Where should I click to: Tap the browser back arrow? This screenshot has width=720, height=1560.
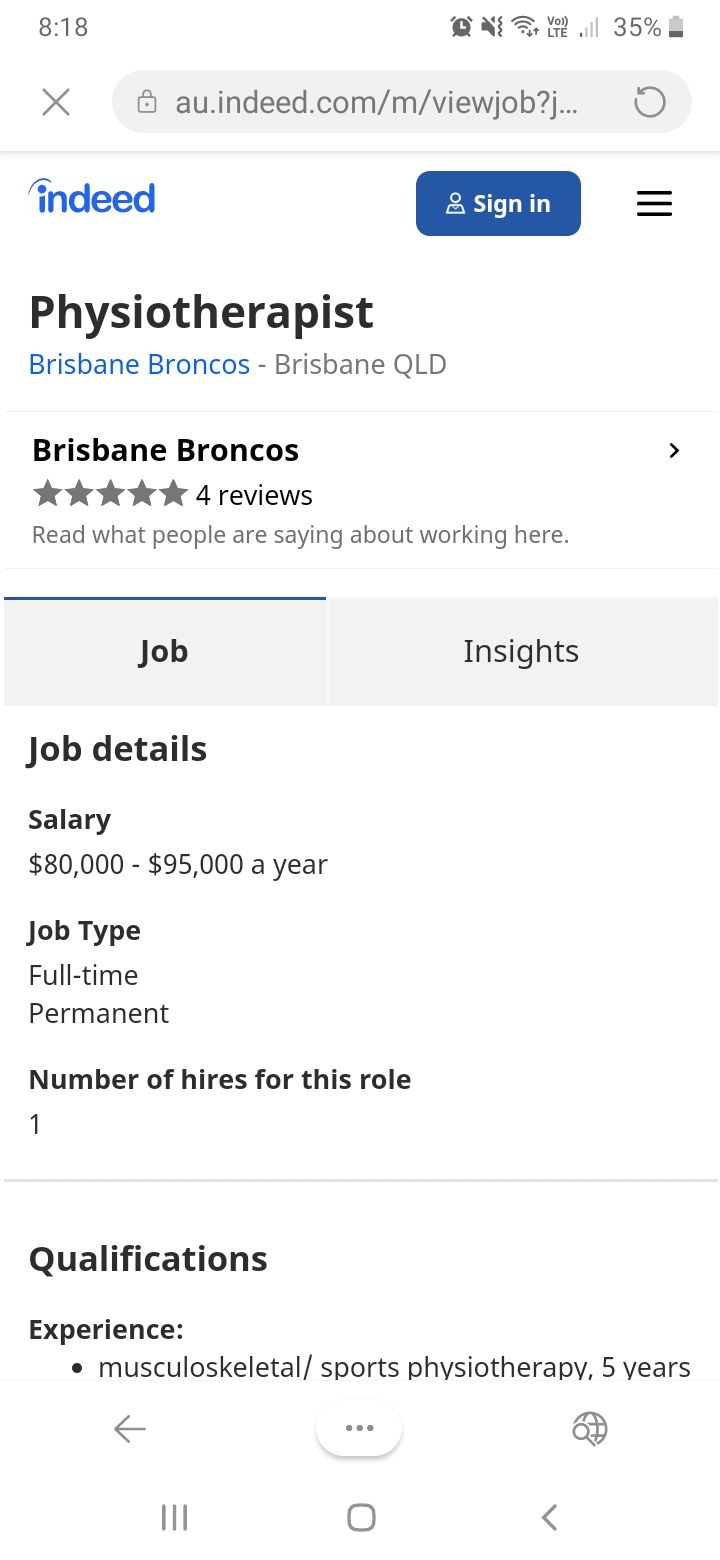pyautogui.click(x=130, y=1429)
